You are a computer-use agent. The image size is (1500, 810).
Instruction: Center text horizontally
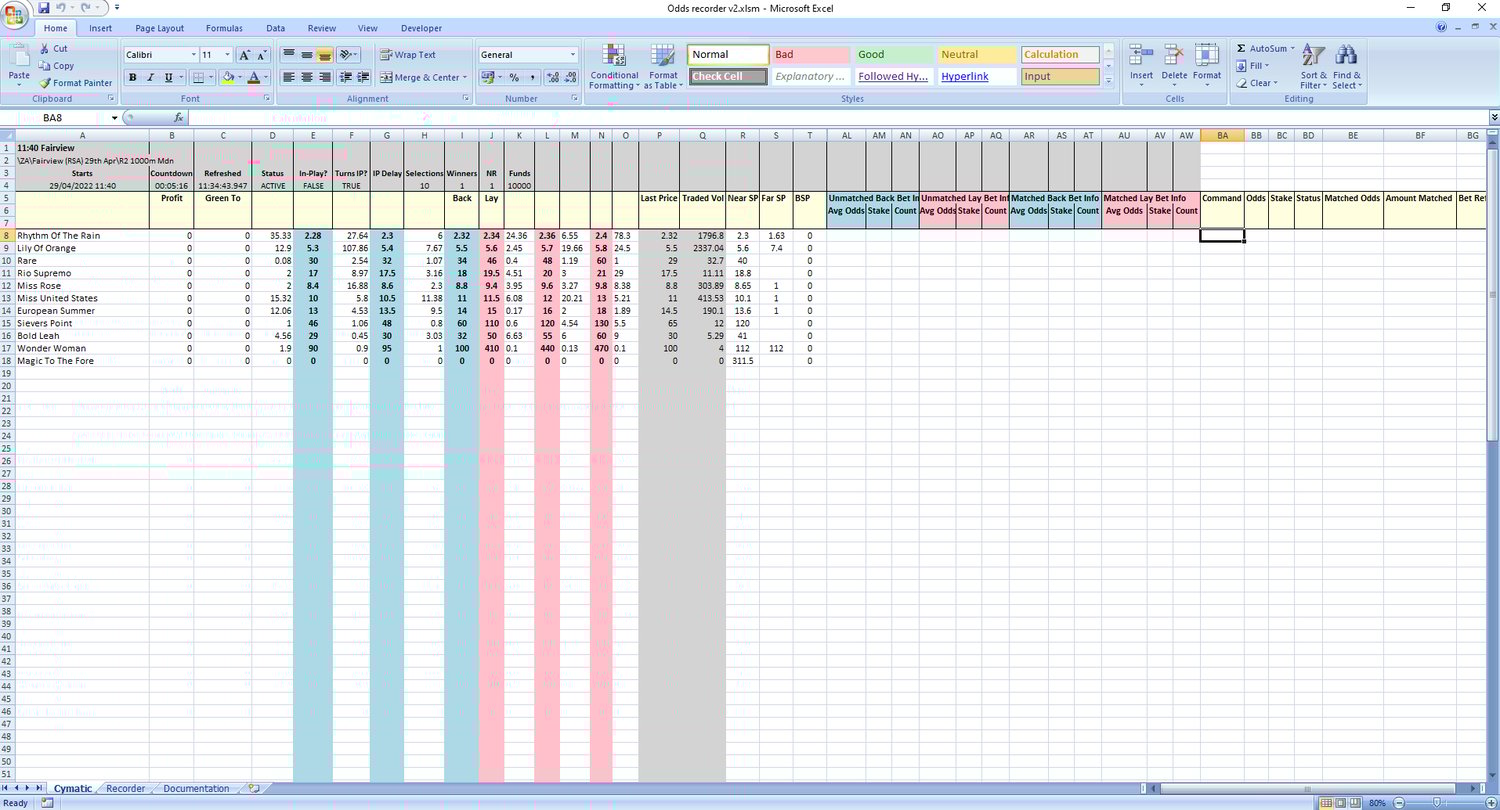[307, 77]
